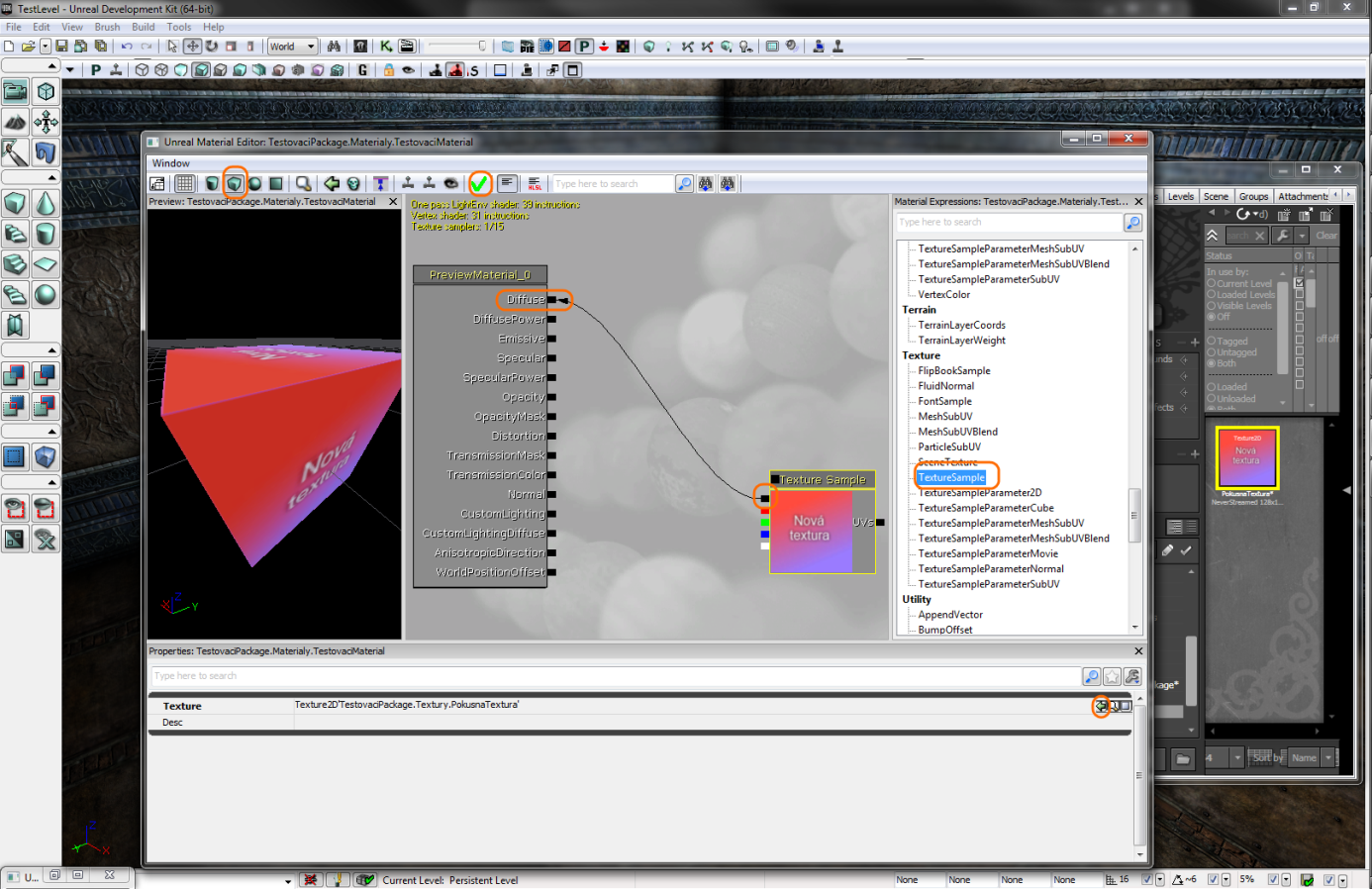Focus Properties panel search field

[x=614, y=676]
